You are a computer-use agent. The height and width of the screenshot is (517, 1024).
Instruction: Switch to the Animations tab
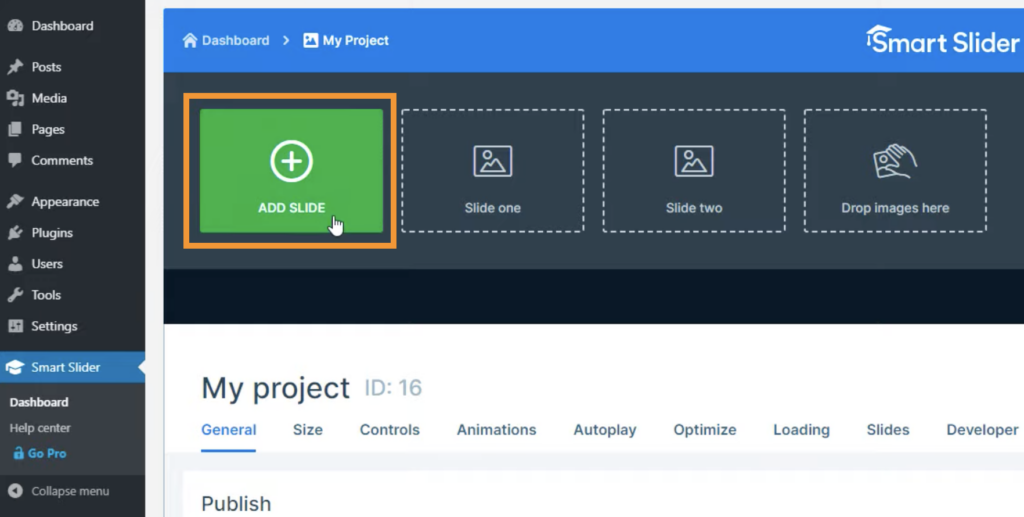point(496,430)
